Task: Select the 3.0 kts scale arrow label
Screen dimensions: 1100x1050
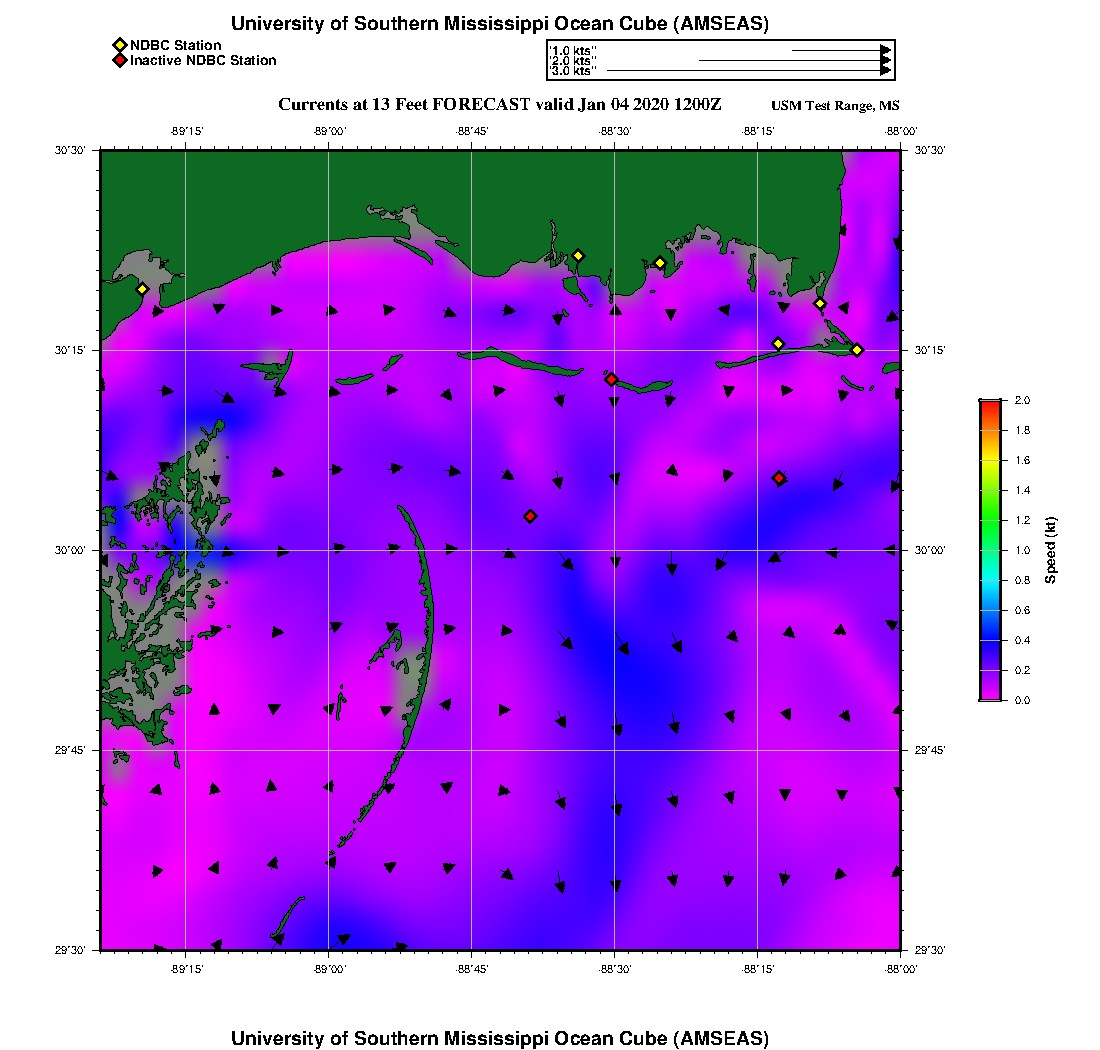Action: tap(573, 71)
